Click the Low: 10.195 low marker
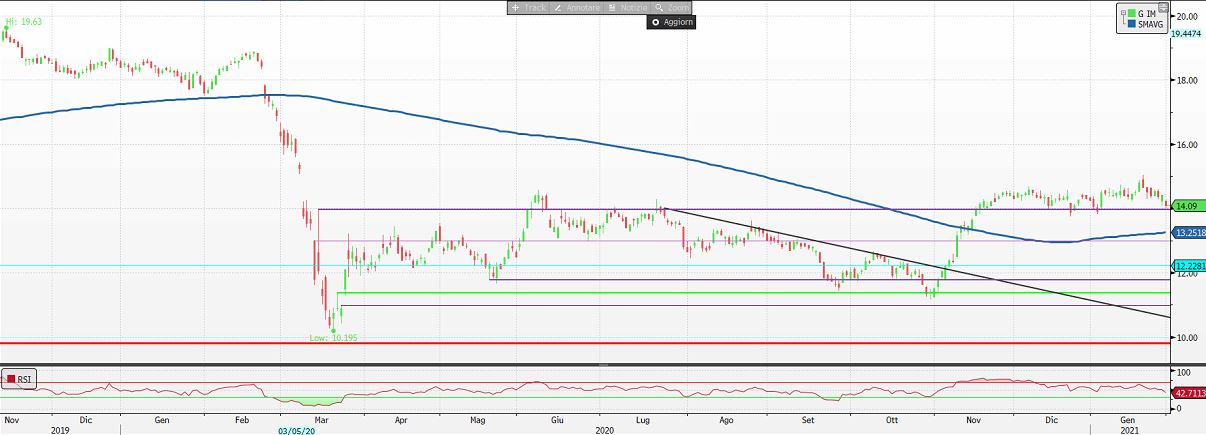 click(x=335, y=338)
